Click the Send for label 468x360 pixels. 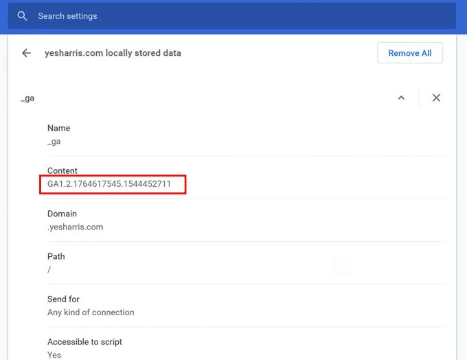(63, 299)
